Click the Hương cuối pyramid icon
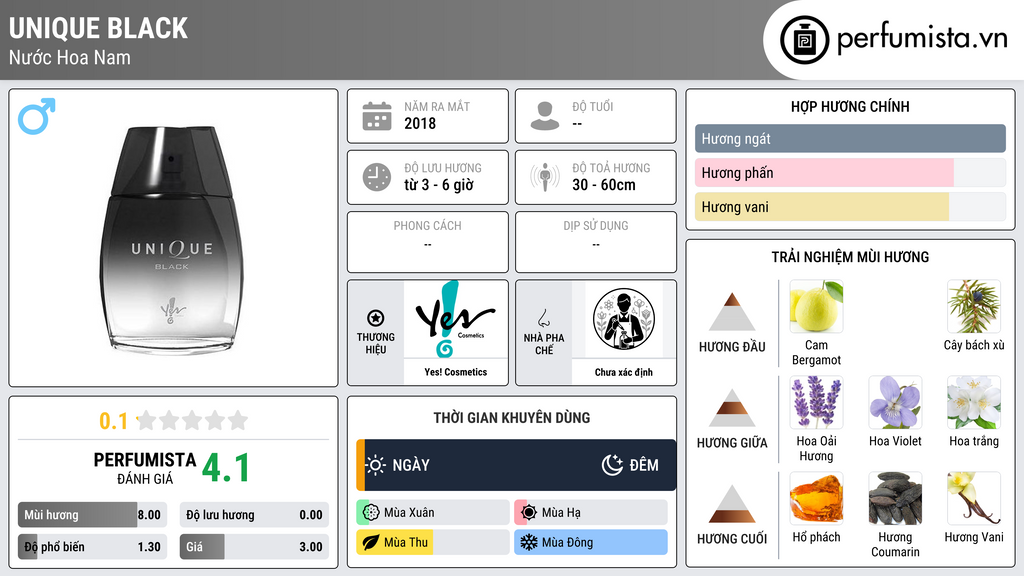Viewport: 1024px width, 576px height. (732, 504)
